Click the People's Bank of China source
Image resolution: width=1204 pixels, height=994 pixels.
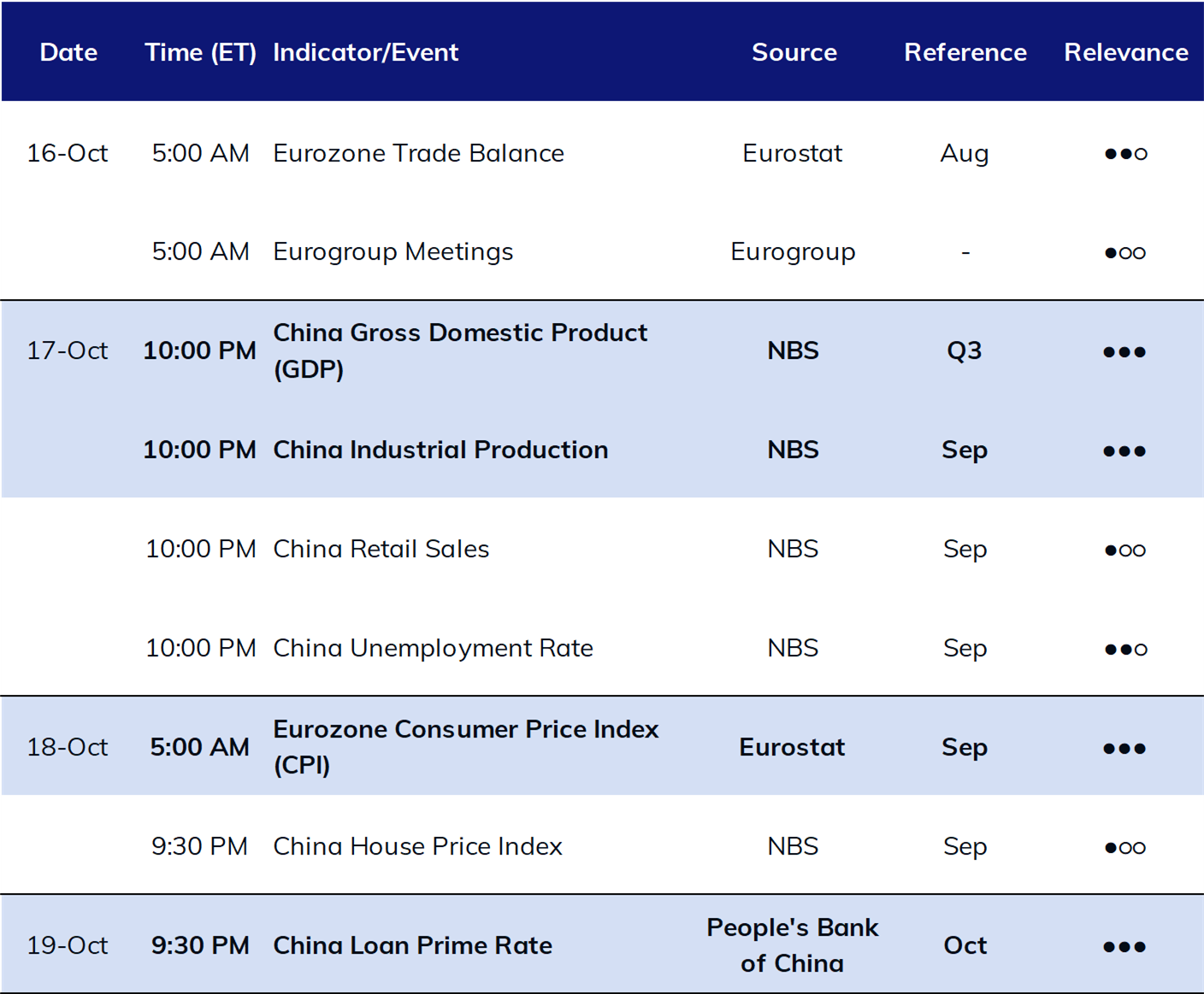point(793,945)
